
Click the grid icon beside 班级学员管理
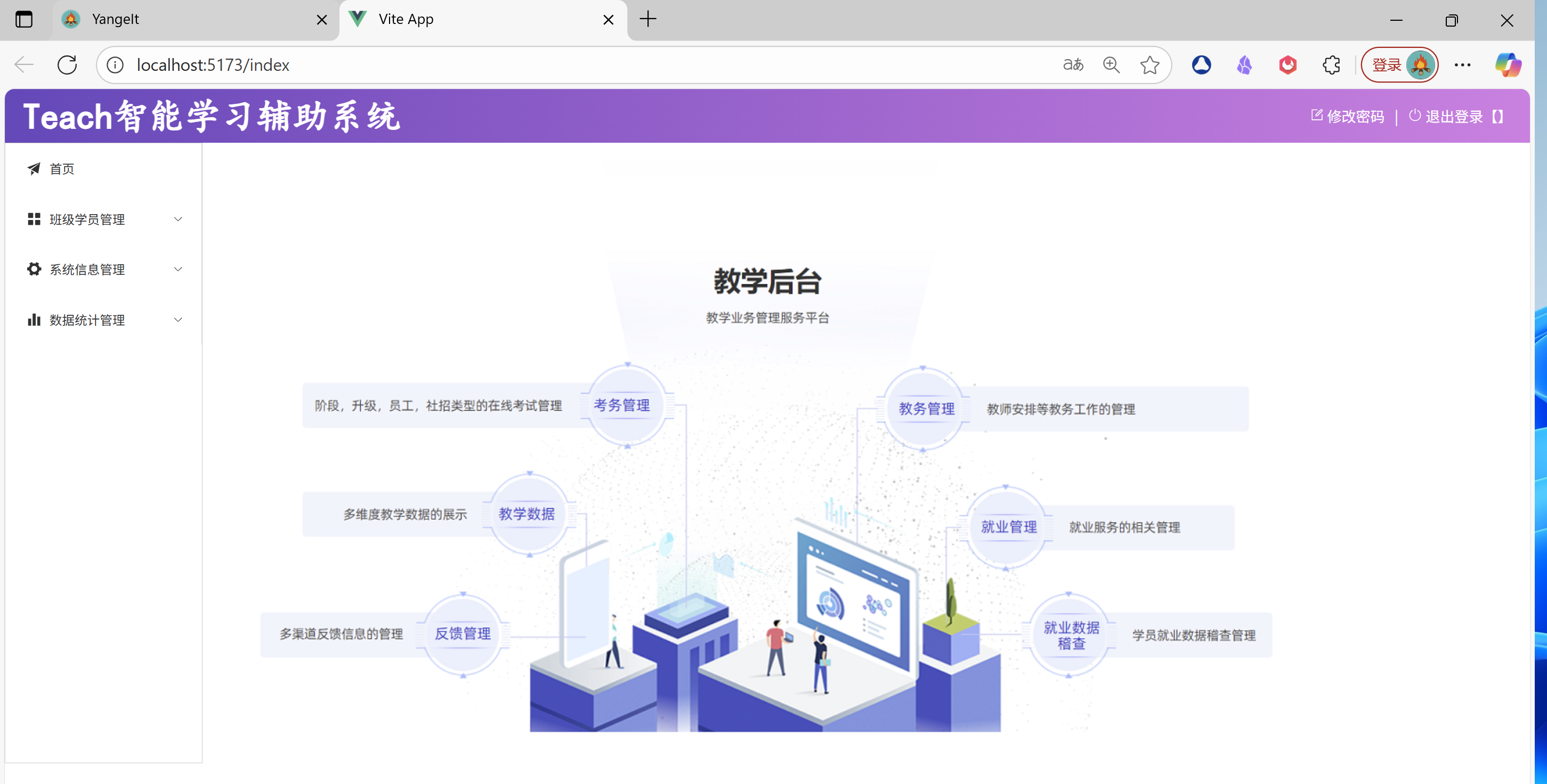coord(34,219)
